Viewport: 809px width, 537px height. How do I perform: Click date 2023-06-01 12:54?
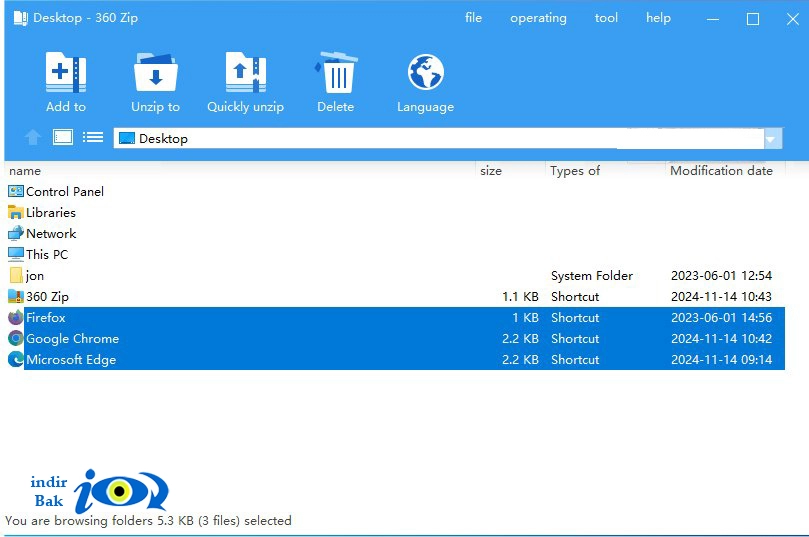pos(721,275)
